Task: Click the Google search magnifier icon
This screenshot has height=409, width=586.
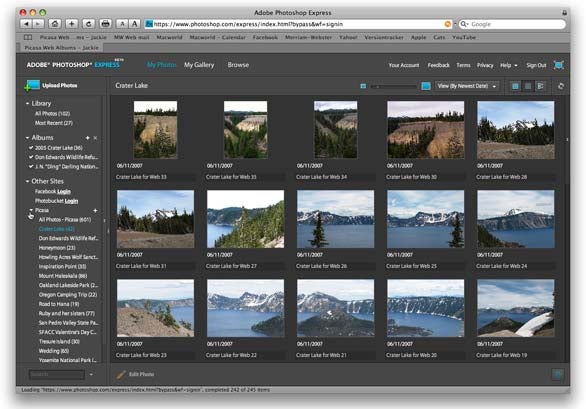Action: click(x=464, y=24)
